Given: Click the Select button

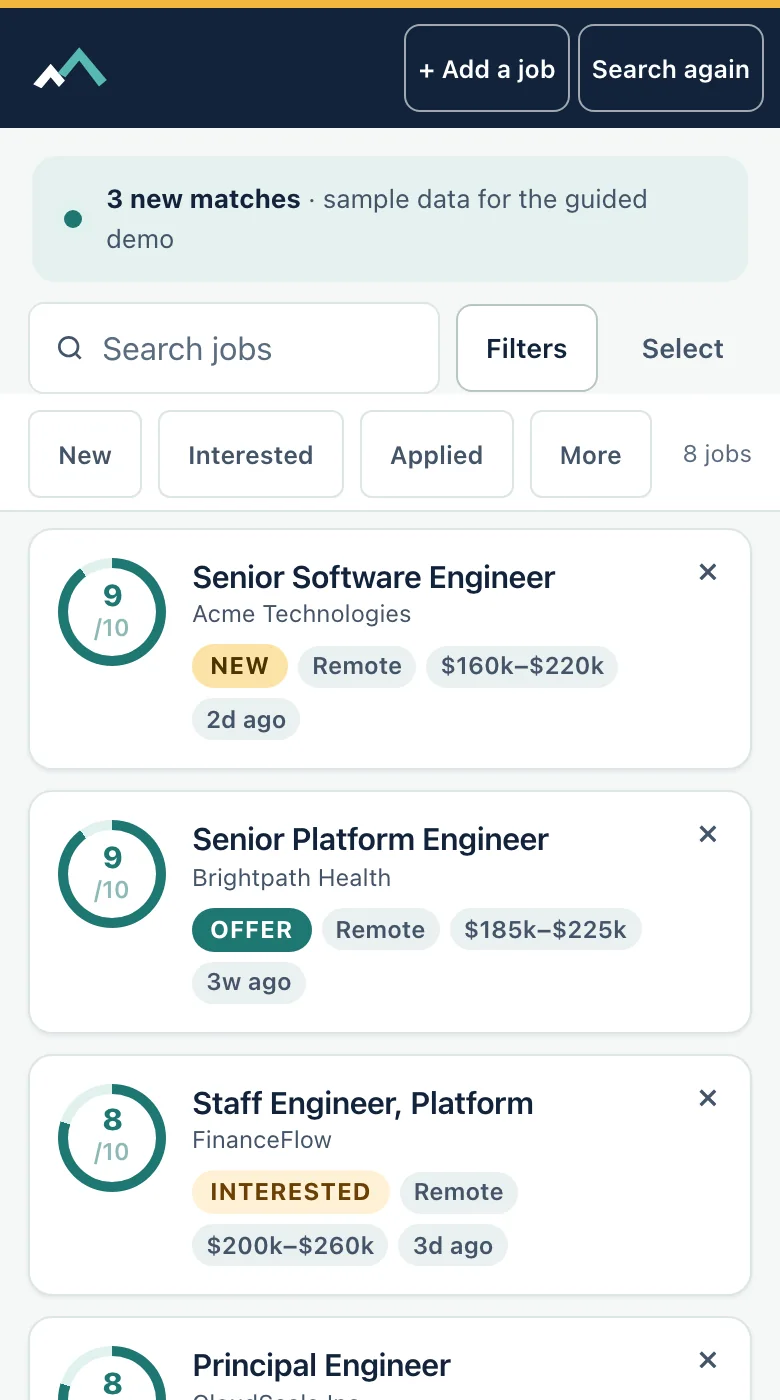Looking at the screenshot, I should point(683,348).
